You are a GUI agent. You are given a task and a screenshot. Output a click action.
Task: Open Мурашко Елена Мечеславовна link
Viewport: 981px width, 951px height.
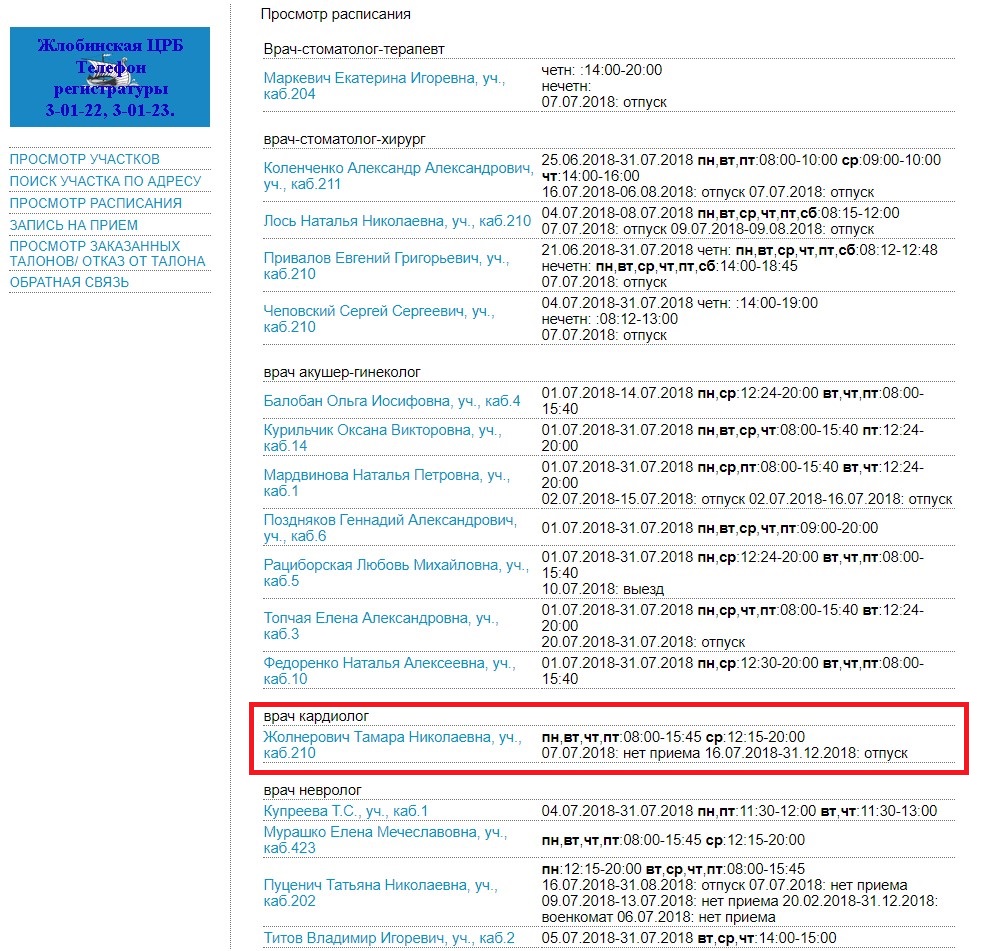tap(385, 840)
